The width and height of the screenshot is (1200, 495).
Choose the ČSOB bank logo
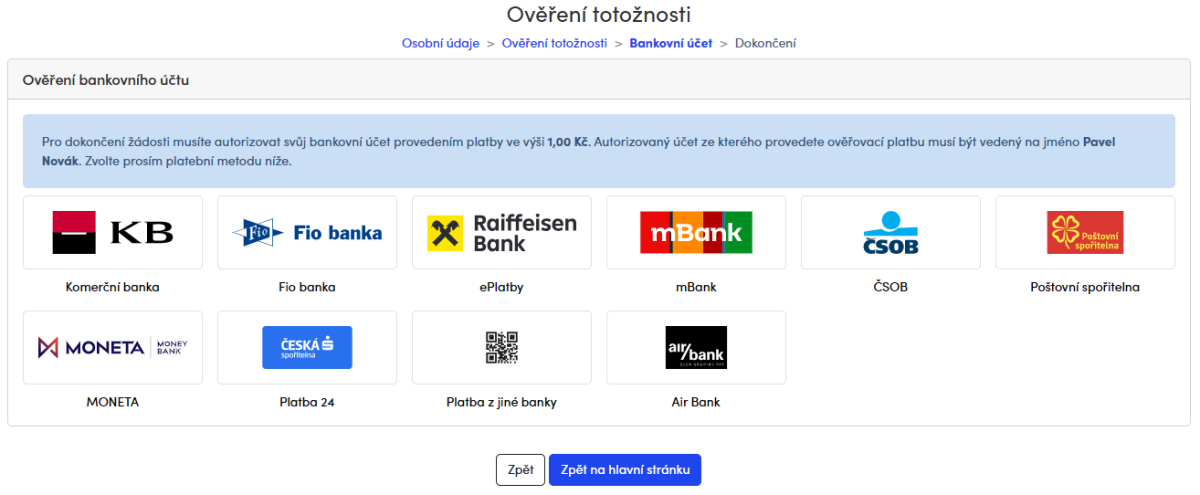(890, 232)
